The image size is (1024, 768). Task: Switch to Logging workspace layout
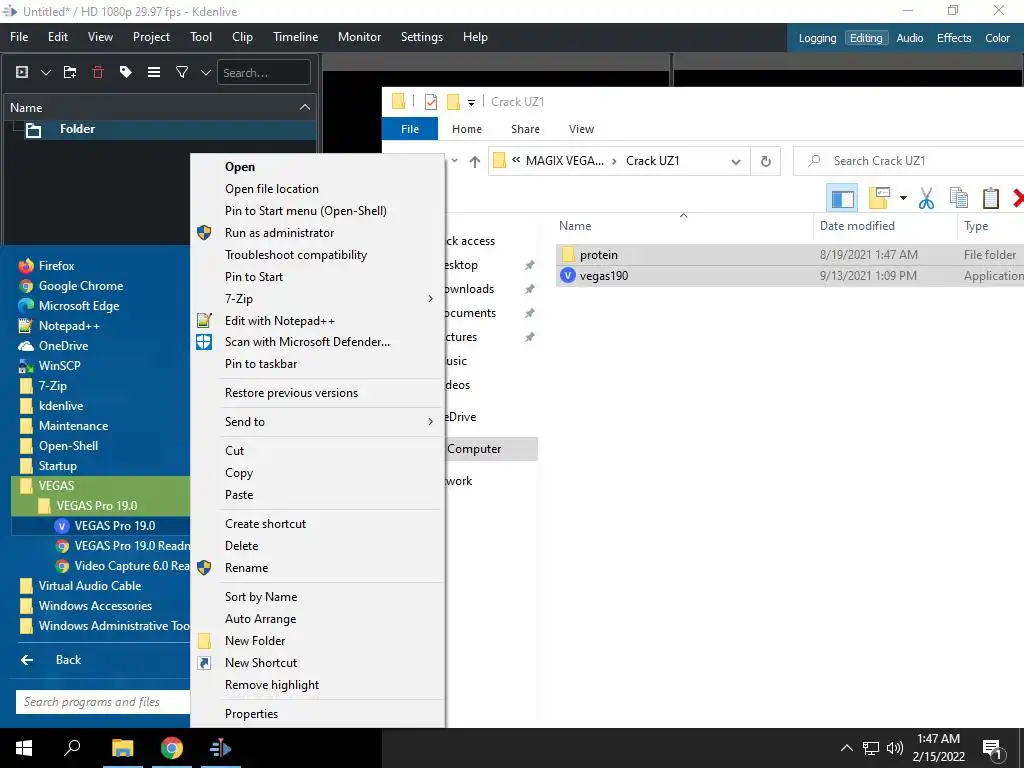817,38
